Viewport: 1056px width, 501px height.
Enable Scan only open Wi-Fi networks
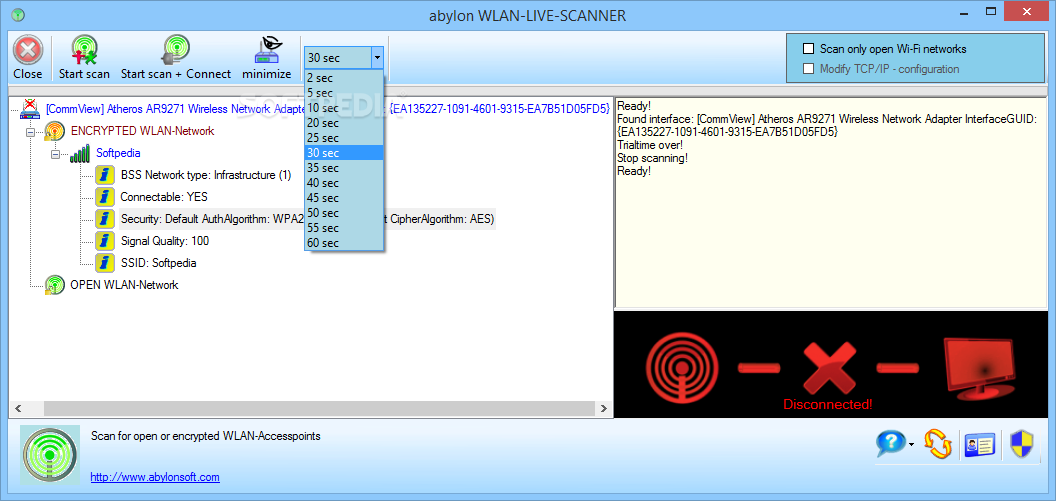click(809, 49)
